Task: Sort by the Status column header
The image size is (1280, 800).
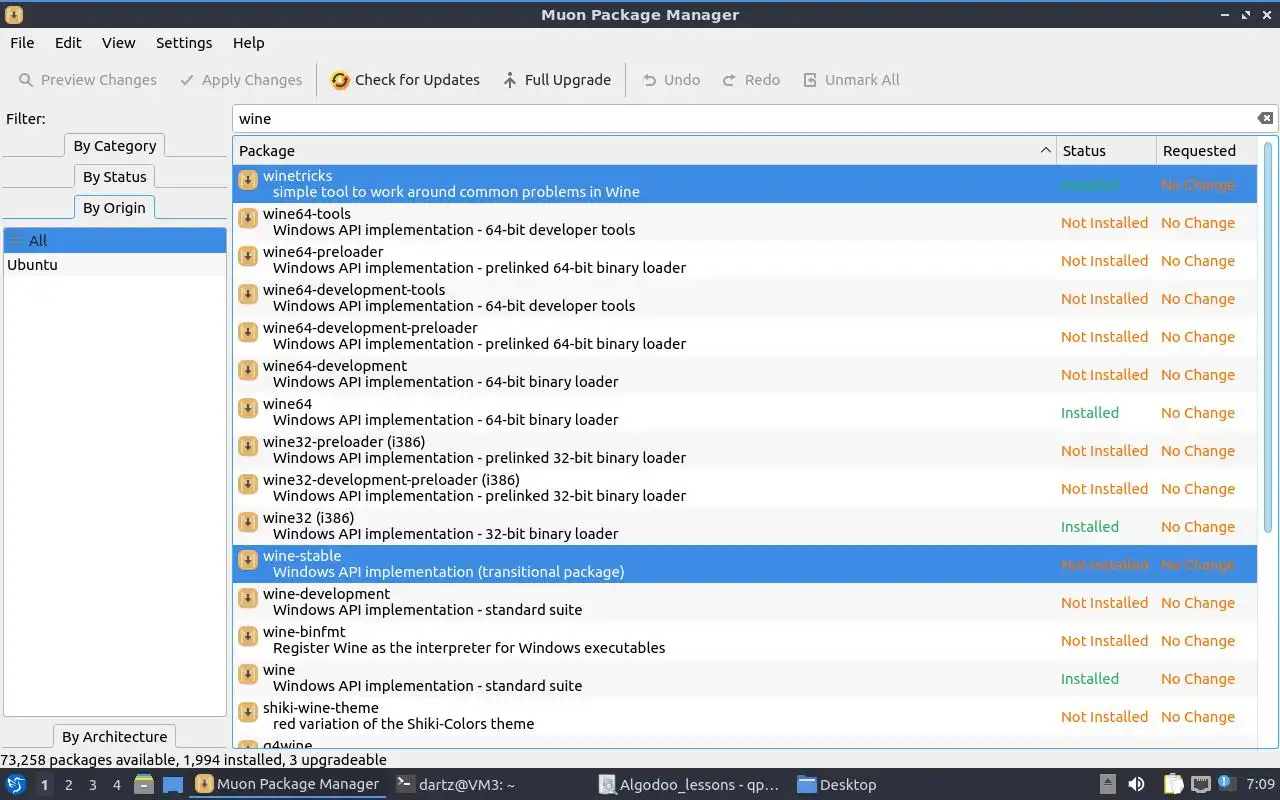Action: 1106,150
